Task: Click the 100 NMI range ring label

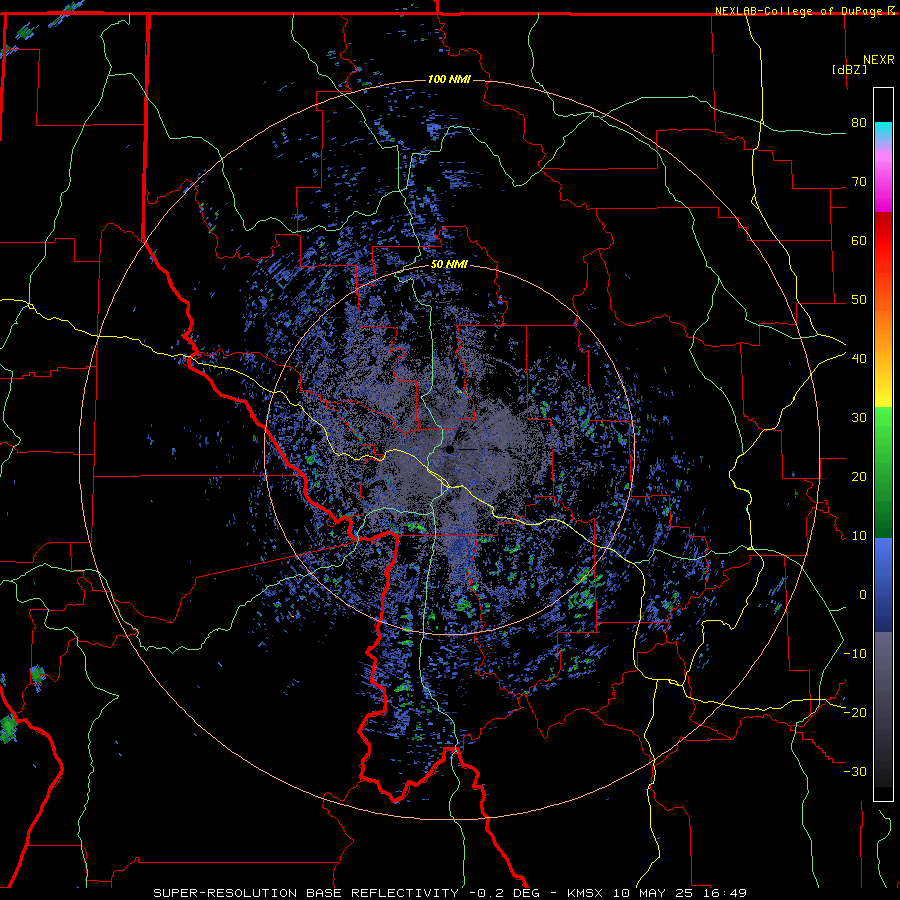Action: (449, 79)
